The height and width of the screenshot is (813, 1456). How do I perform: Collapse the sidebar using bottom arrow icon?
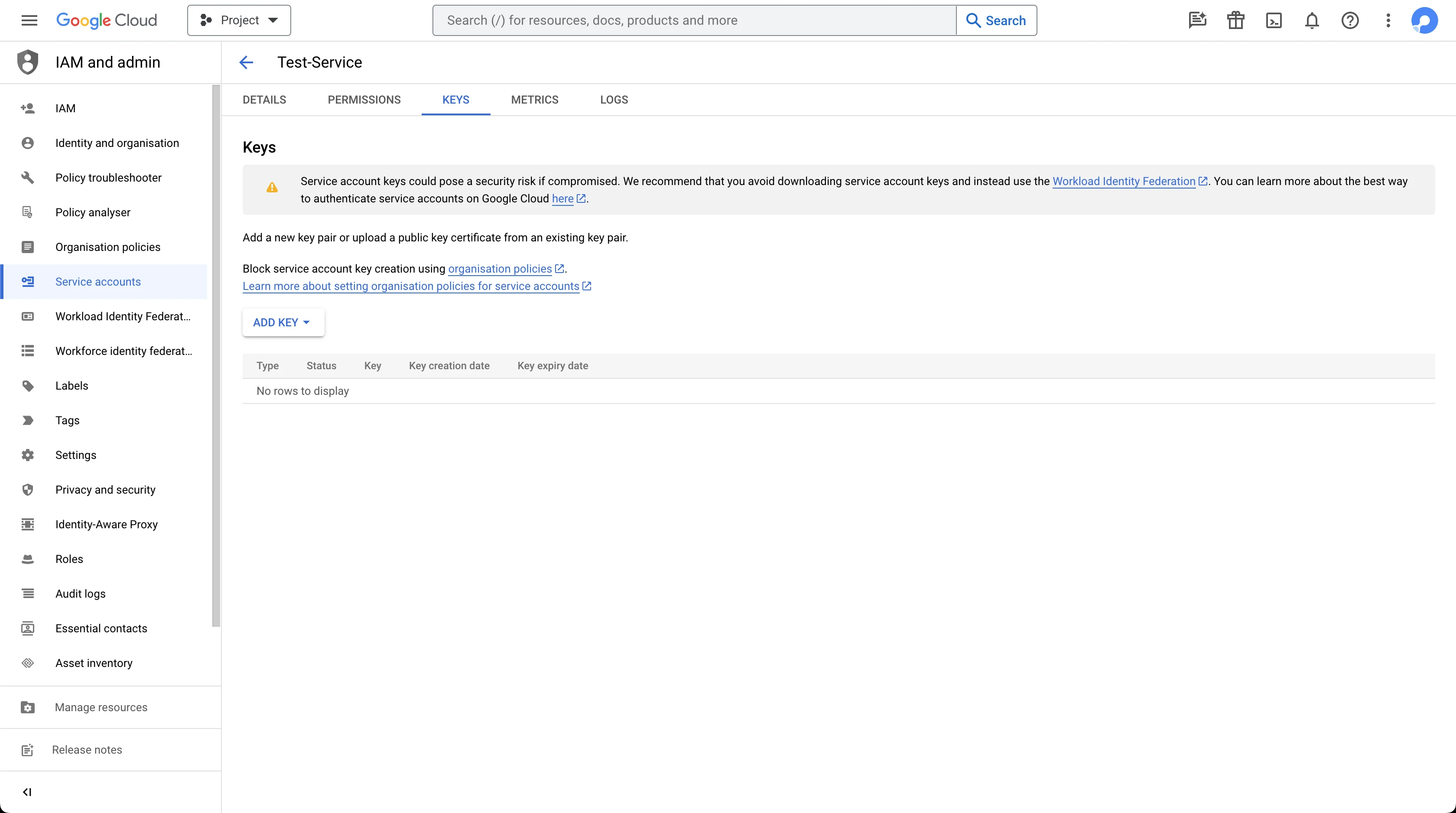(x=26, y=791)
